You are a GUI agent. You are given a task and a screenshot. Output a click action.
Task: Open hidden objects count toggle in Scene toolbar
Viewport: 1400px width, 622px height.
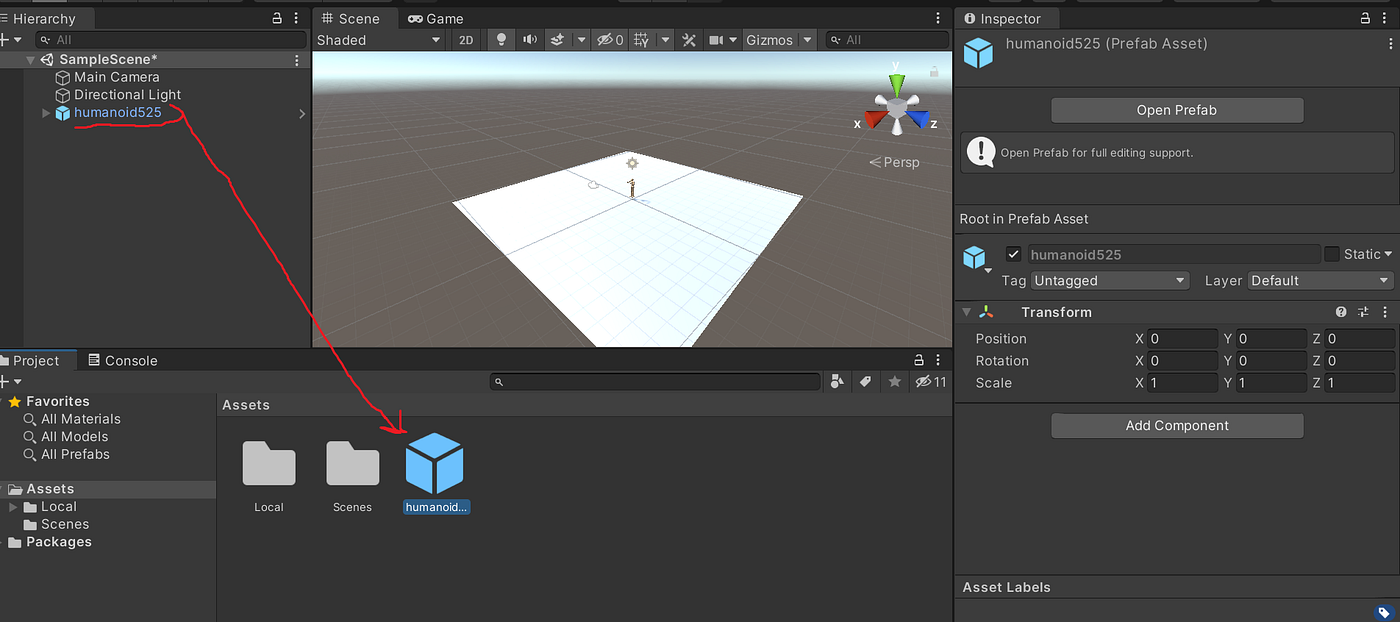point(608,39)
